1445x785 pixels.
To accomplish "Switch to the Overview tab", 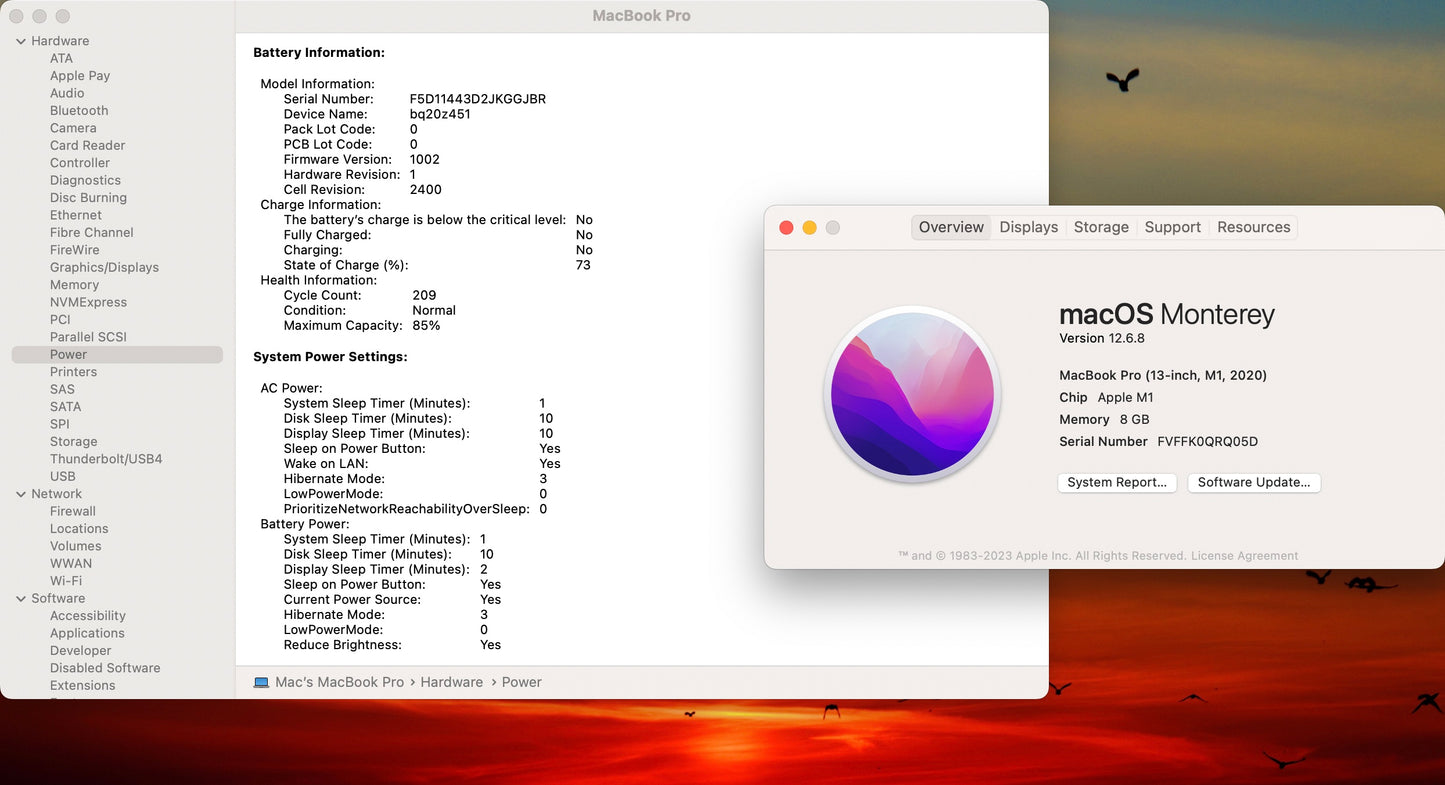I will coord(951,227).
